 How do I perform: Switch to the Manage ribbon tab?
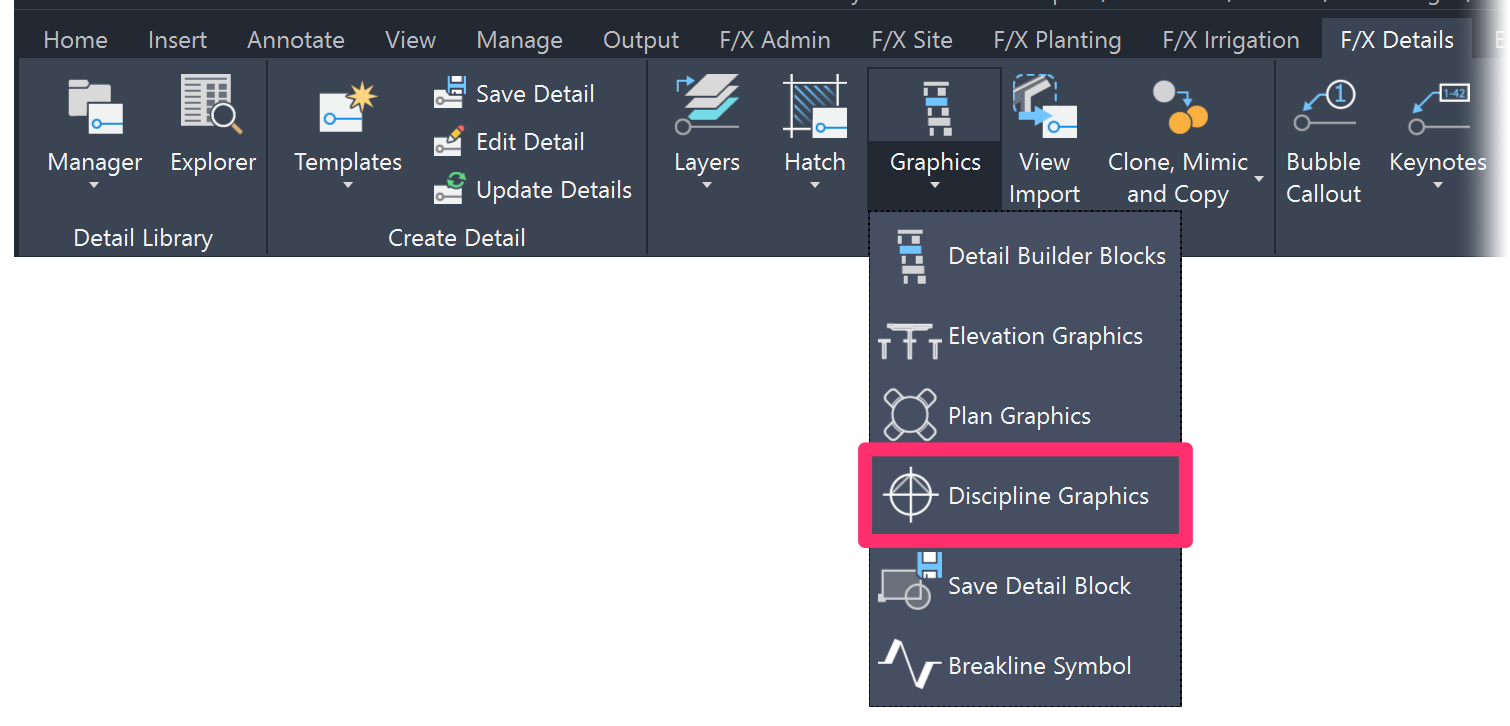click(x=520, y=40)
